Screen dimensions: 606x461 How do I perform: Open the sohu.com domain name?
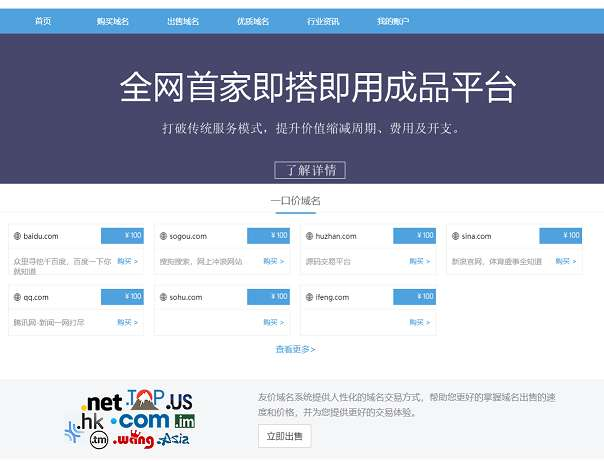coord(186,297)
